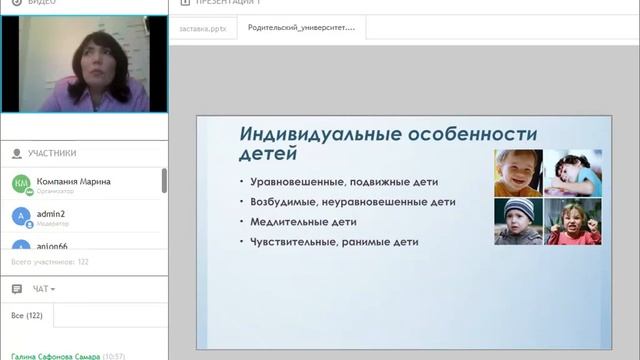
Task: Click the Всего участников: 122 counter
Action: (x=50, y=262)
